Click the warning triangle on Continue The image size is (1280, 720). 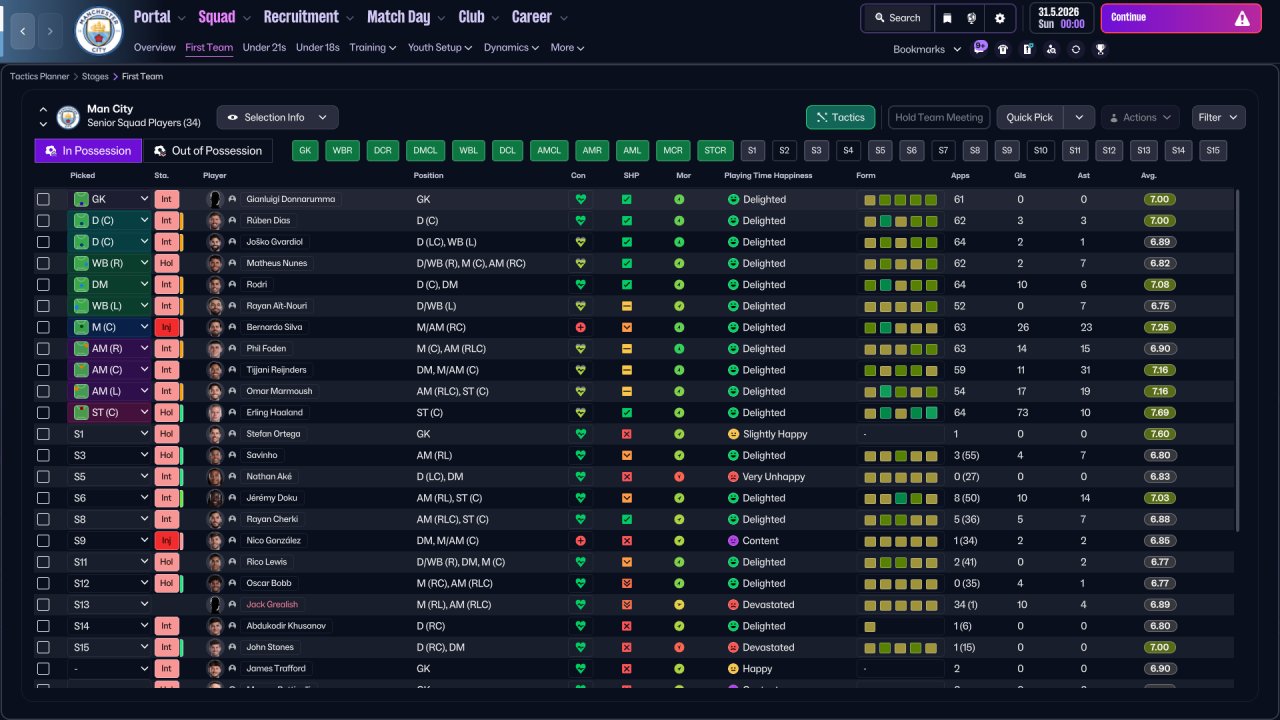tap(1242, 18)
